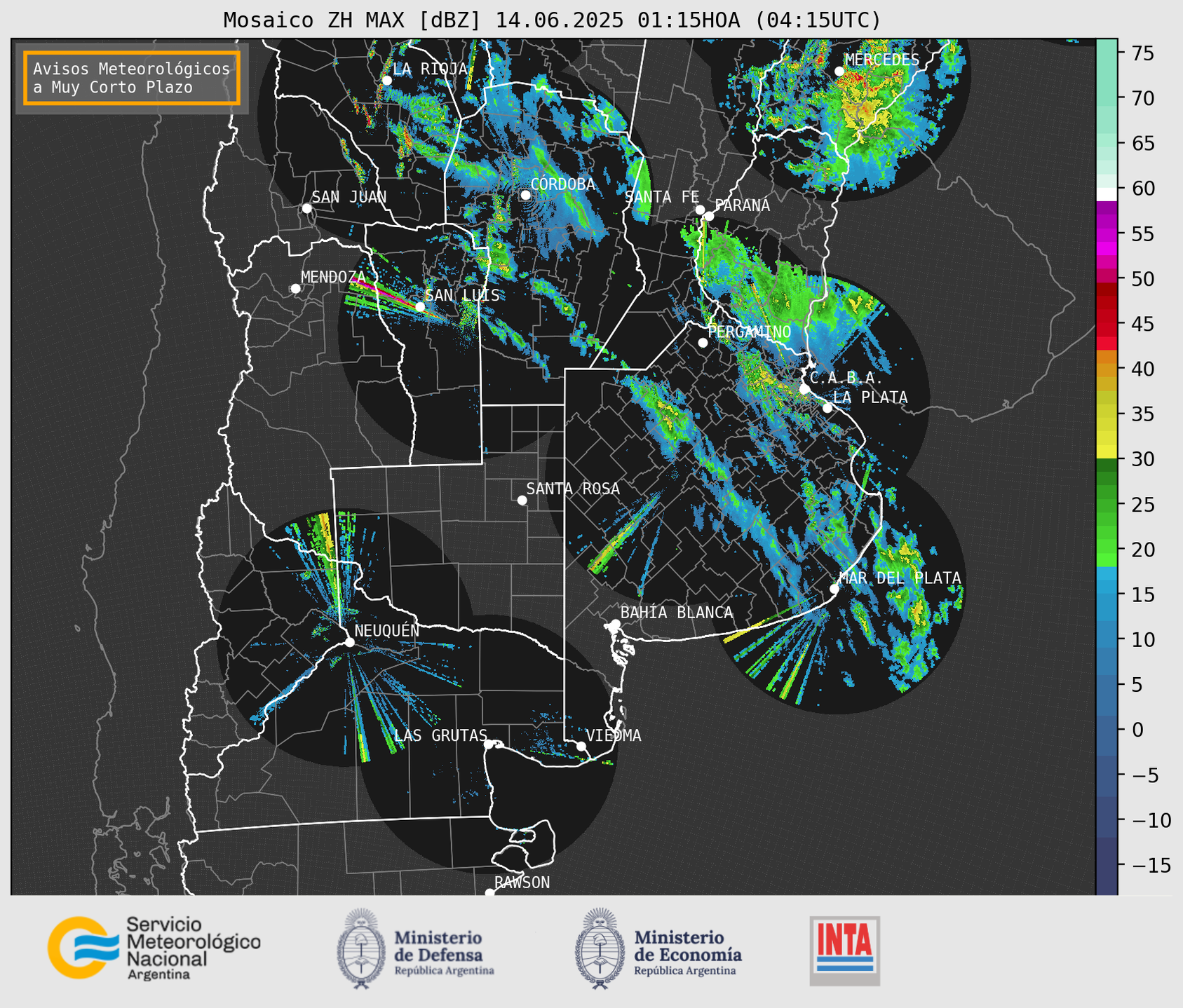The height and width of the screenshot is (1008, 1183).
Task: Click the NEUQUÉN city marker dot
Action: 350,642
